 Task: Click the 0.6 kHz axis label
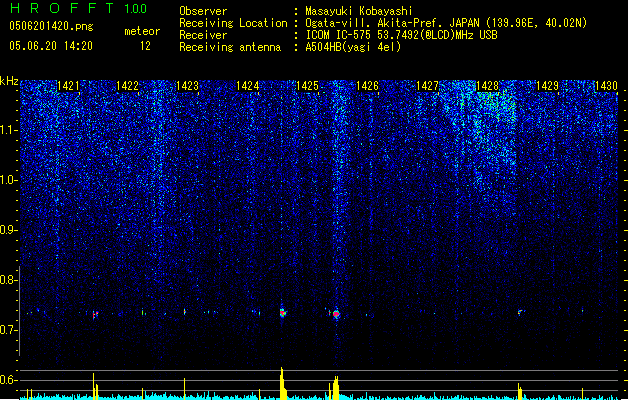[8, 380]
